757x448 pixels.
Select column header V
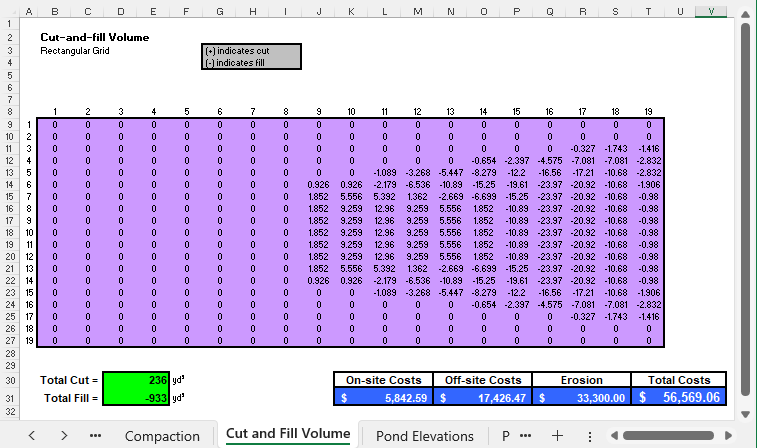(x=711, y=11)
